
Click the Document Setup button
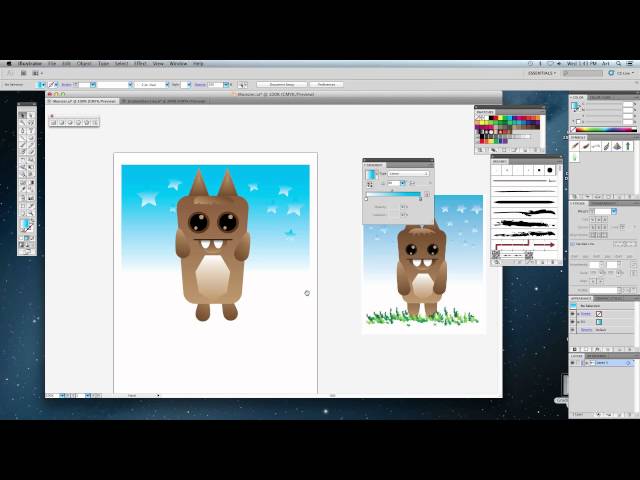(x=282, y=84)
